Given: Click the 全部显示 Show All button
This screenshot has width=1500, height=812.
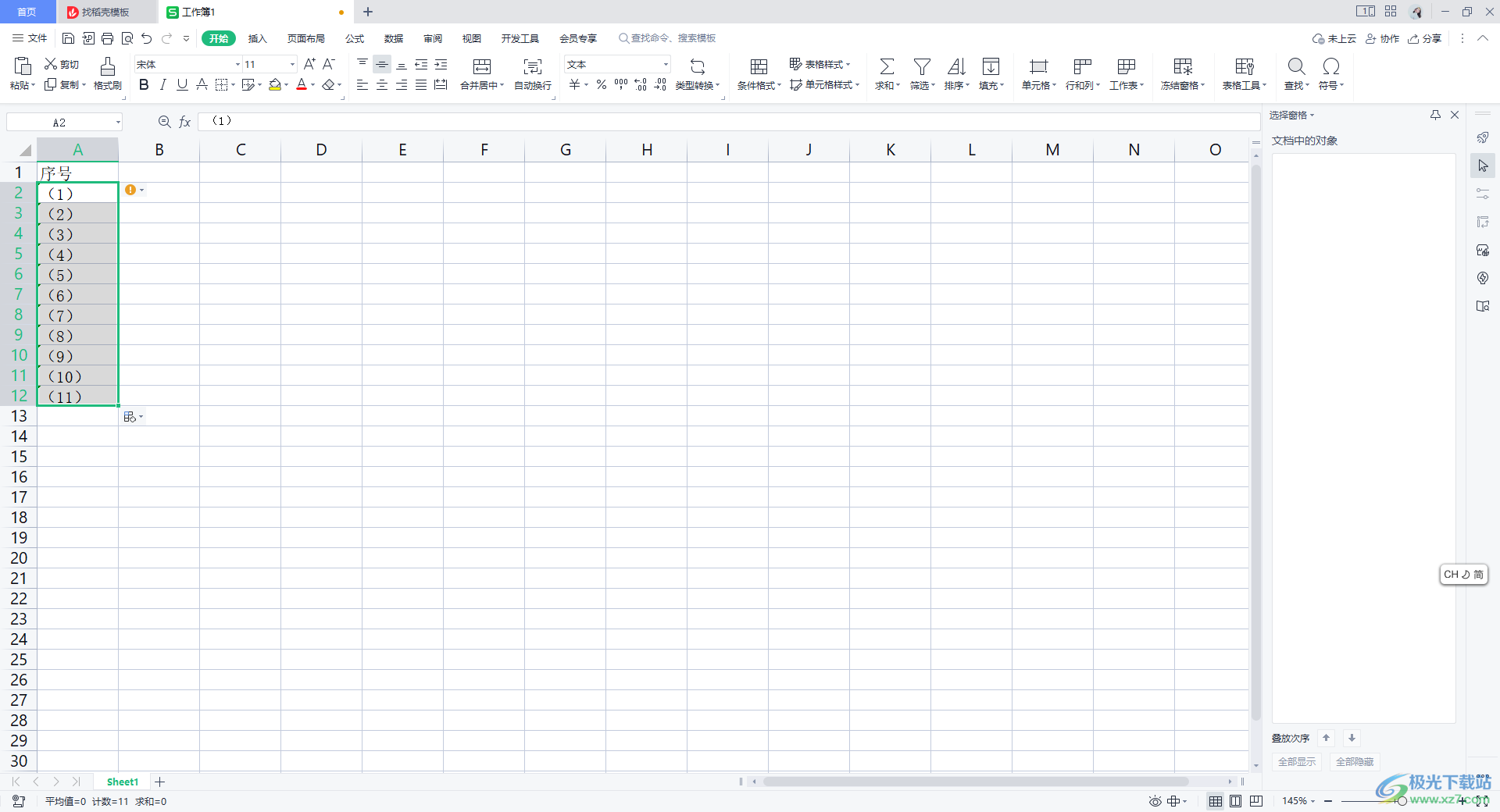Looking at the screenshot, I should pos(1297,761).
